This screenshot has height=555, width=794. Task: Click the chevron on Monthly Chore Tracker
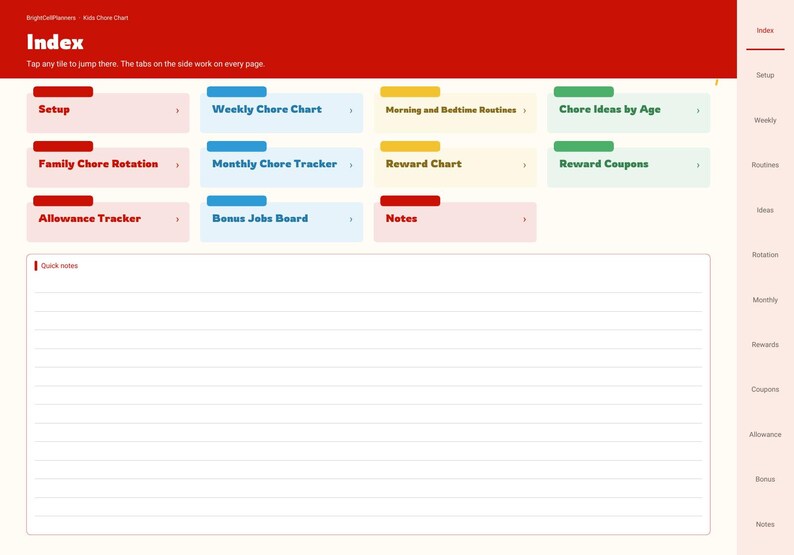tap(351, 165)
